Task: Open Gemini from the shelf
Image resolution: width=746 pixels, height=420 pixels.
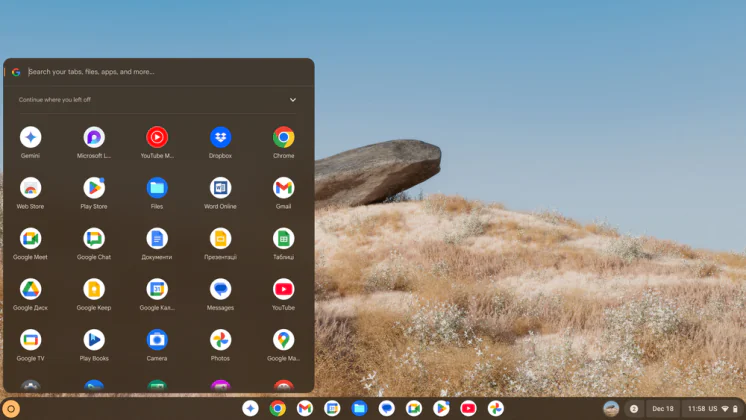Action: [250, 408]
